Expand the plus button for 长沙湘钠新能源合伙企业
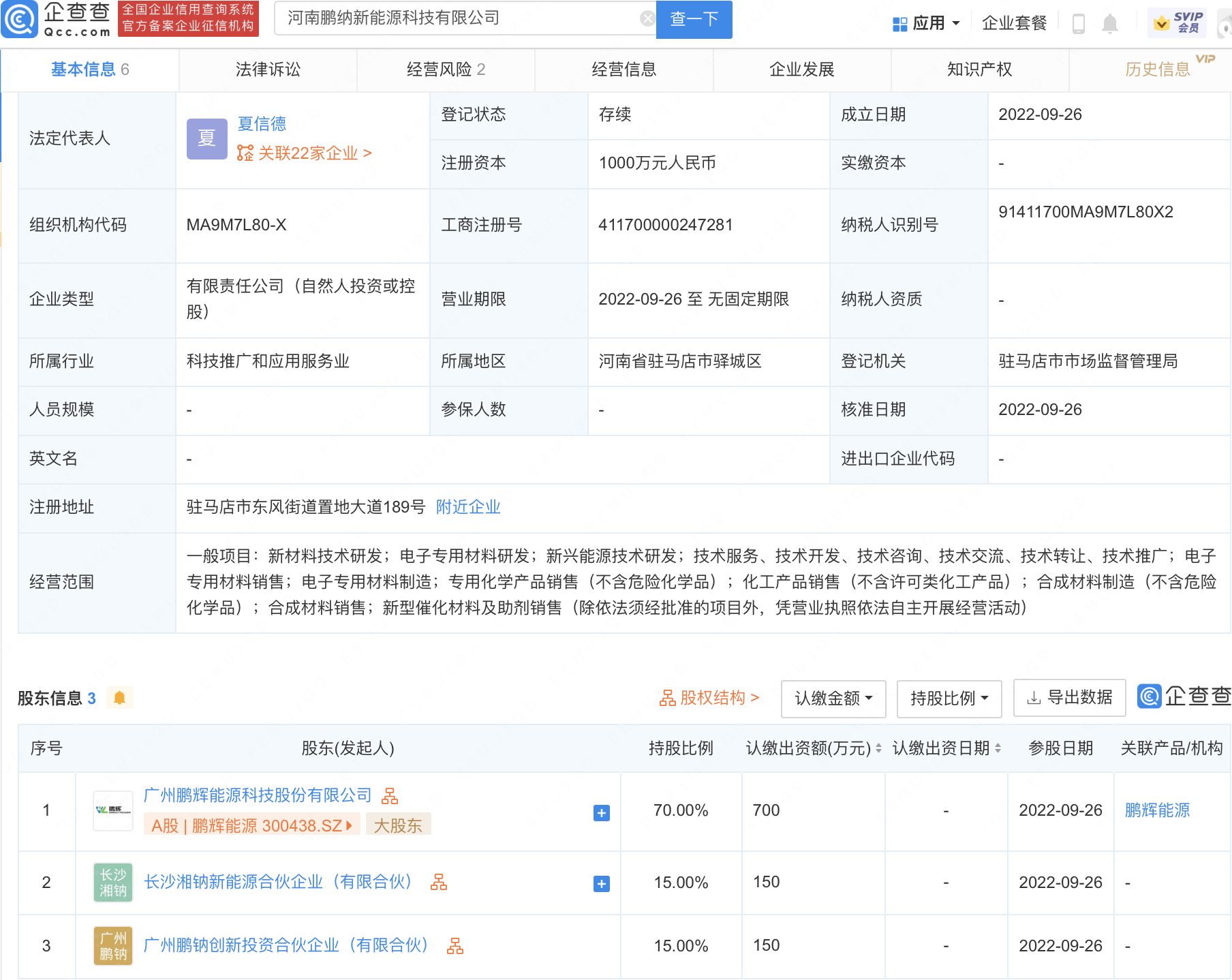This screenshot has width=1232, height=980. point(600,883)
